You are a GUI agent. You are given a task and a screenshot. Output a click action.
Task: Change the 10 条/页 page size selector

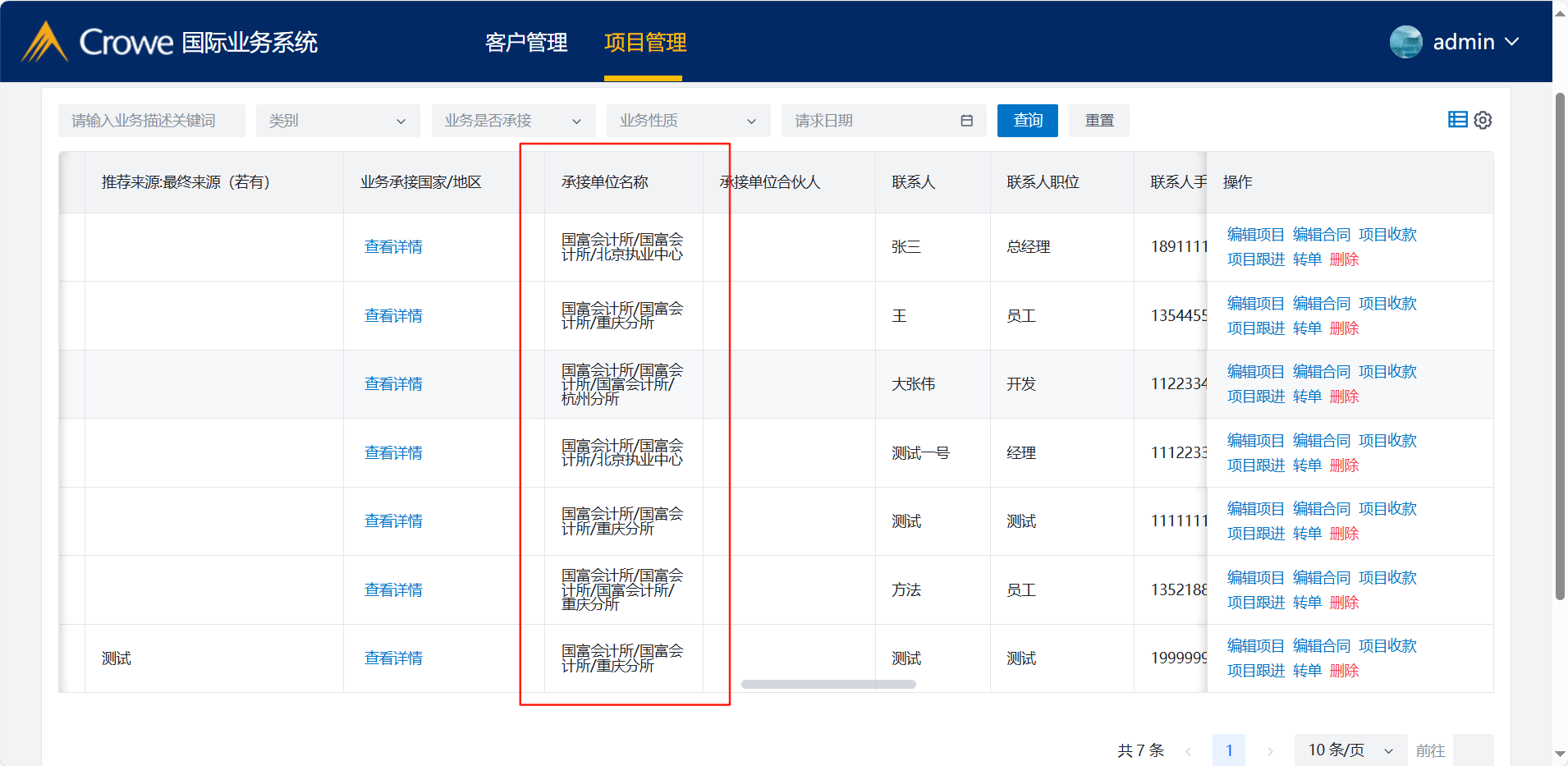(x=1350, y=750)
